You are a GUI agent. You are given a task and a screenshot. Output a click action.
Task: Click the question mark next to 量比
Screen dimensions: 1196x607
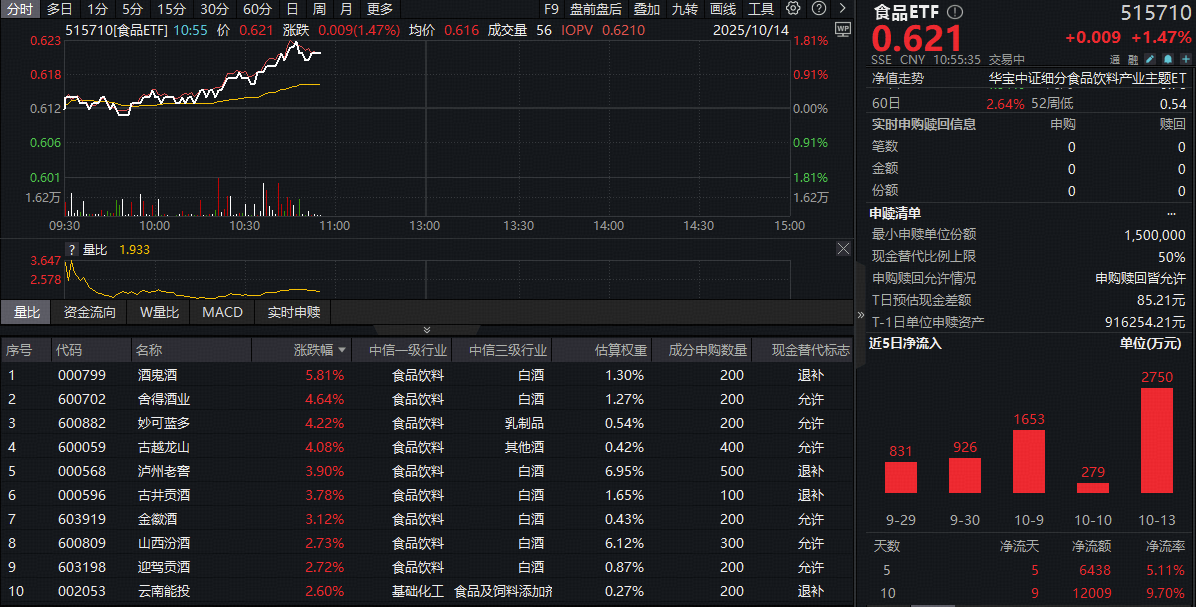tap(71, 249)
